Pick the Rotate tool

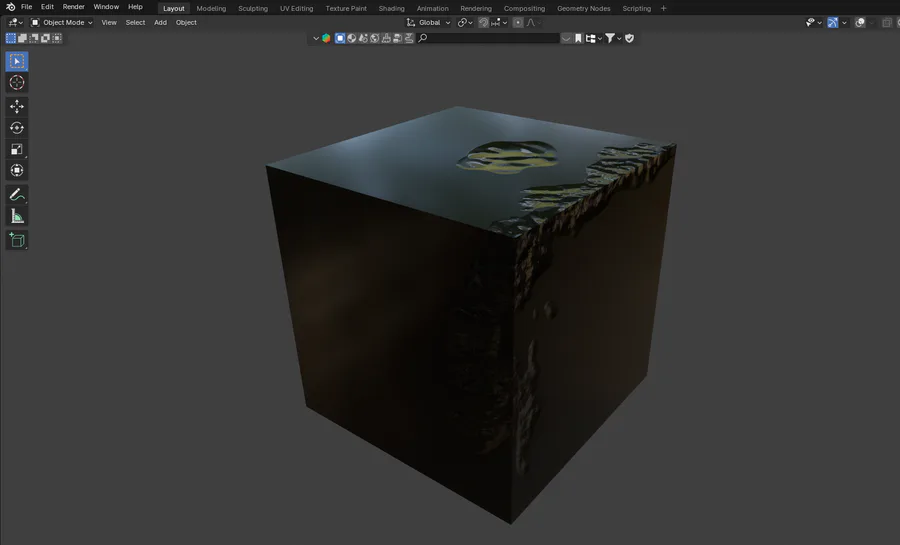[x=17, y=127]
